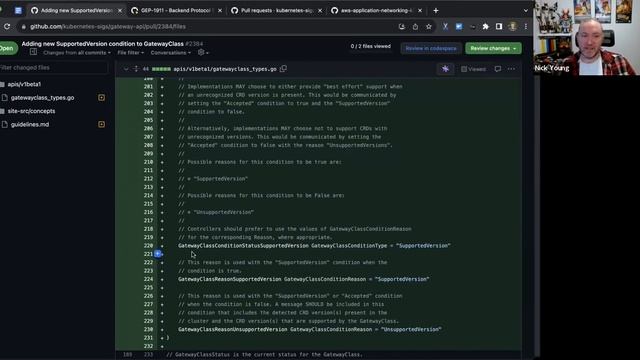Click modified badge next to gatewayclass_types.go
Image resolution: width=640 pixels, height=360 pixels.
pyautogui.click(x=101, y=98)
